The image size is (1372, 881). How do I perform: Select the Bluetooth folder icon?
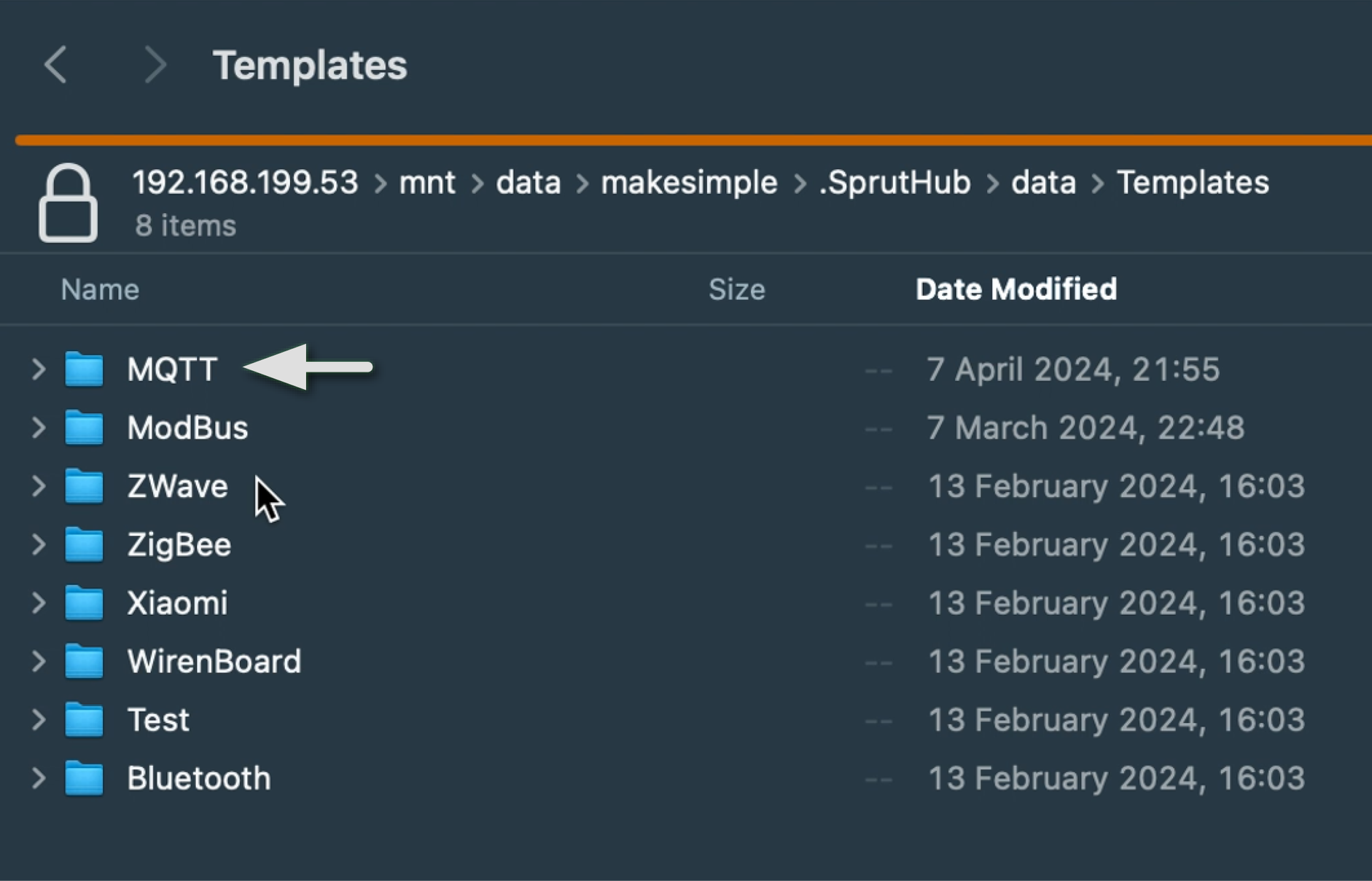point(84,779)
